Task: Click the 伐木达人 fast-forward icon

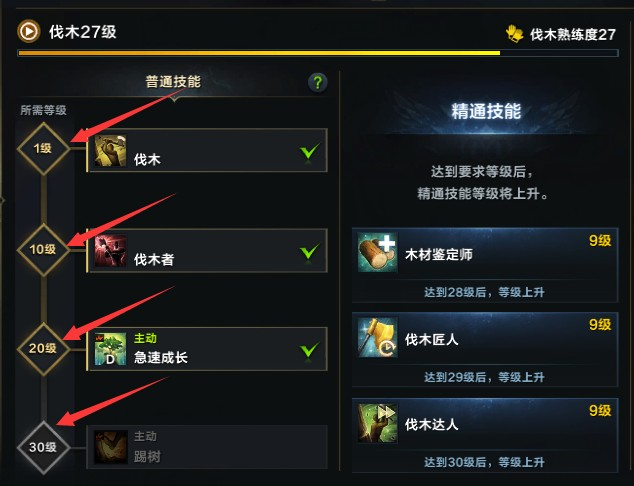Action: click(x=377, y=423)
